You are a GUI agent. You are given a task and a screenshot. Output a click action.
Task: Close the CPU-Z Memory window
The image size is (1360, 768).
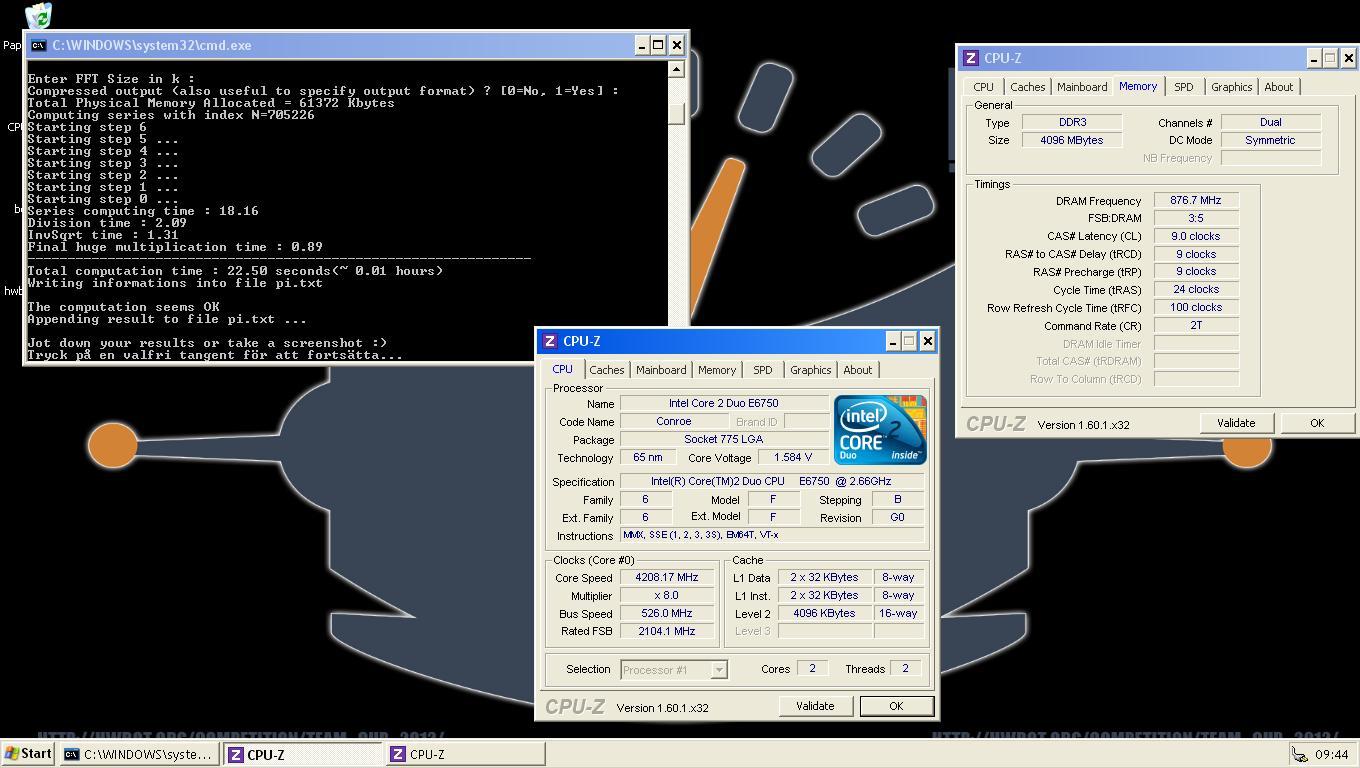point(1348,58)
